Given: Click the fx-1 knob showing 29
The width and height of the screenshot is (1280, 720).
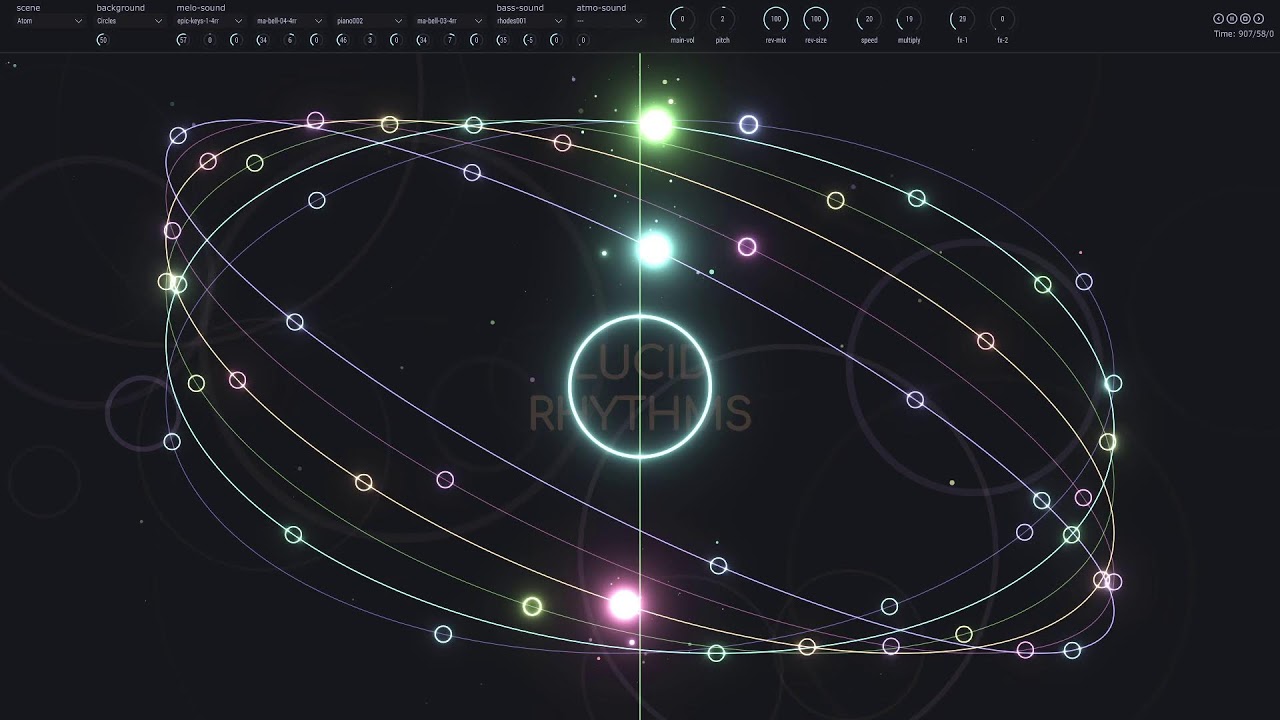Looking at the screenshot, I should [x=962, y=19].
